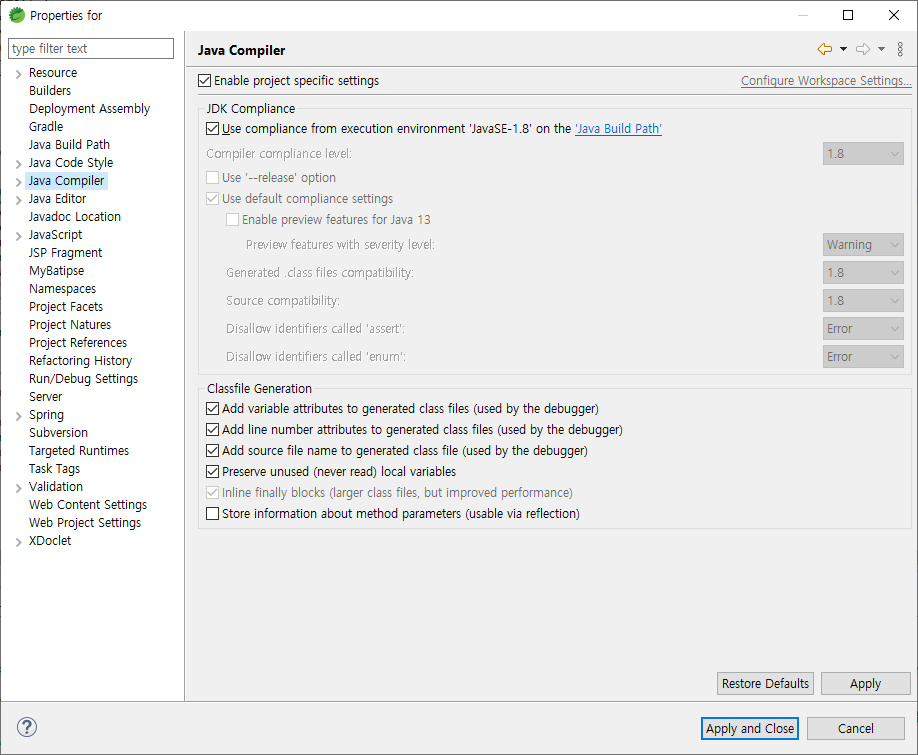Open Compiler compliance level dropdown
The height and width of the screenshot is (755, 918).
click(863, 154)
